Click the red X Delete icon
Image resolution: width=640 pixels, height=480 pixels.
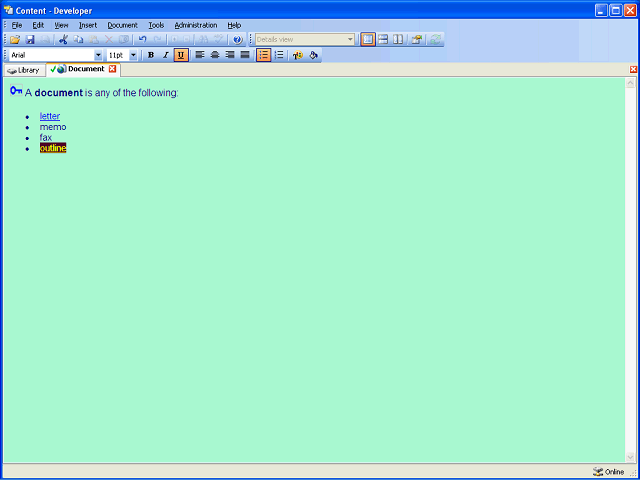(109, 40)
